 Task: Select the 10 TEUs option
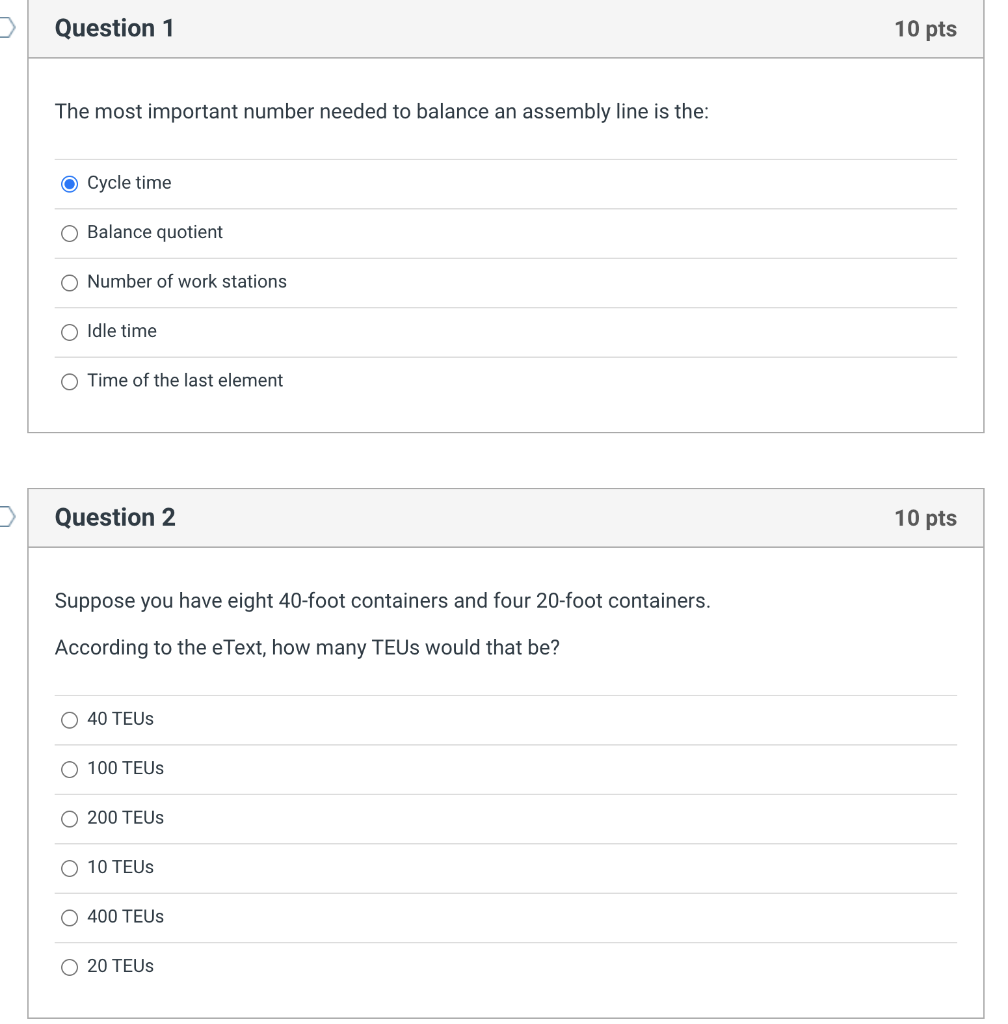point(69,868)
